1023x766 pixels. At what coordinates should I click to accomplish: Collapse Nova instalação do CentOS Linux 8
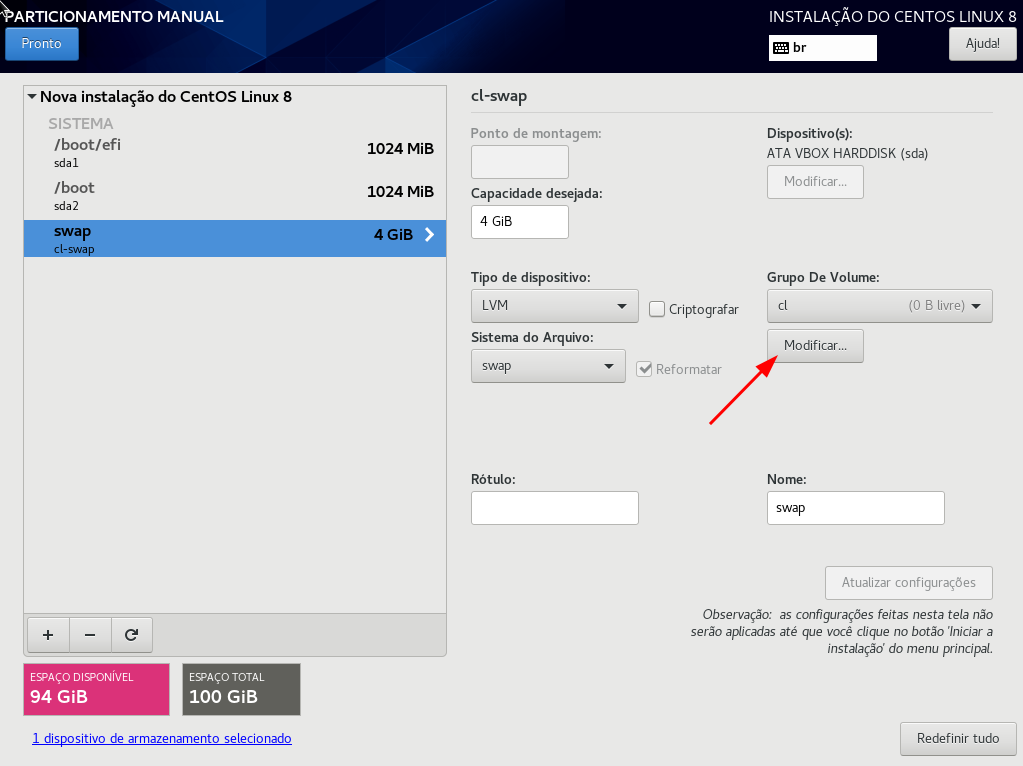(31, 97)
